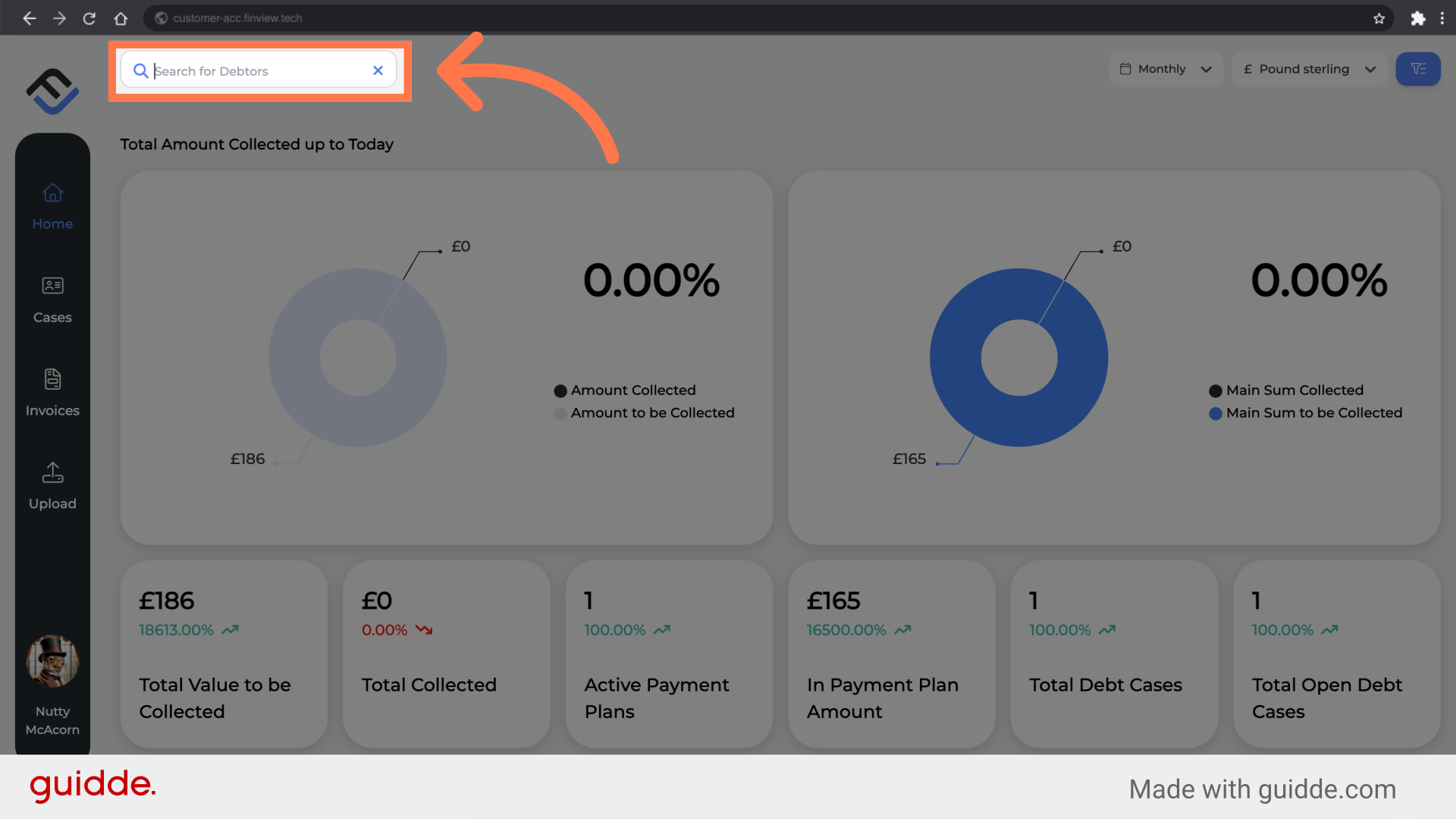This screenshot has width=1456, height=819.
Task: Click the Finview application logo top left
Action: coord(52,92)
